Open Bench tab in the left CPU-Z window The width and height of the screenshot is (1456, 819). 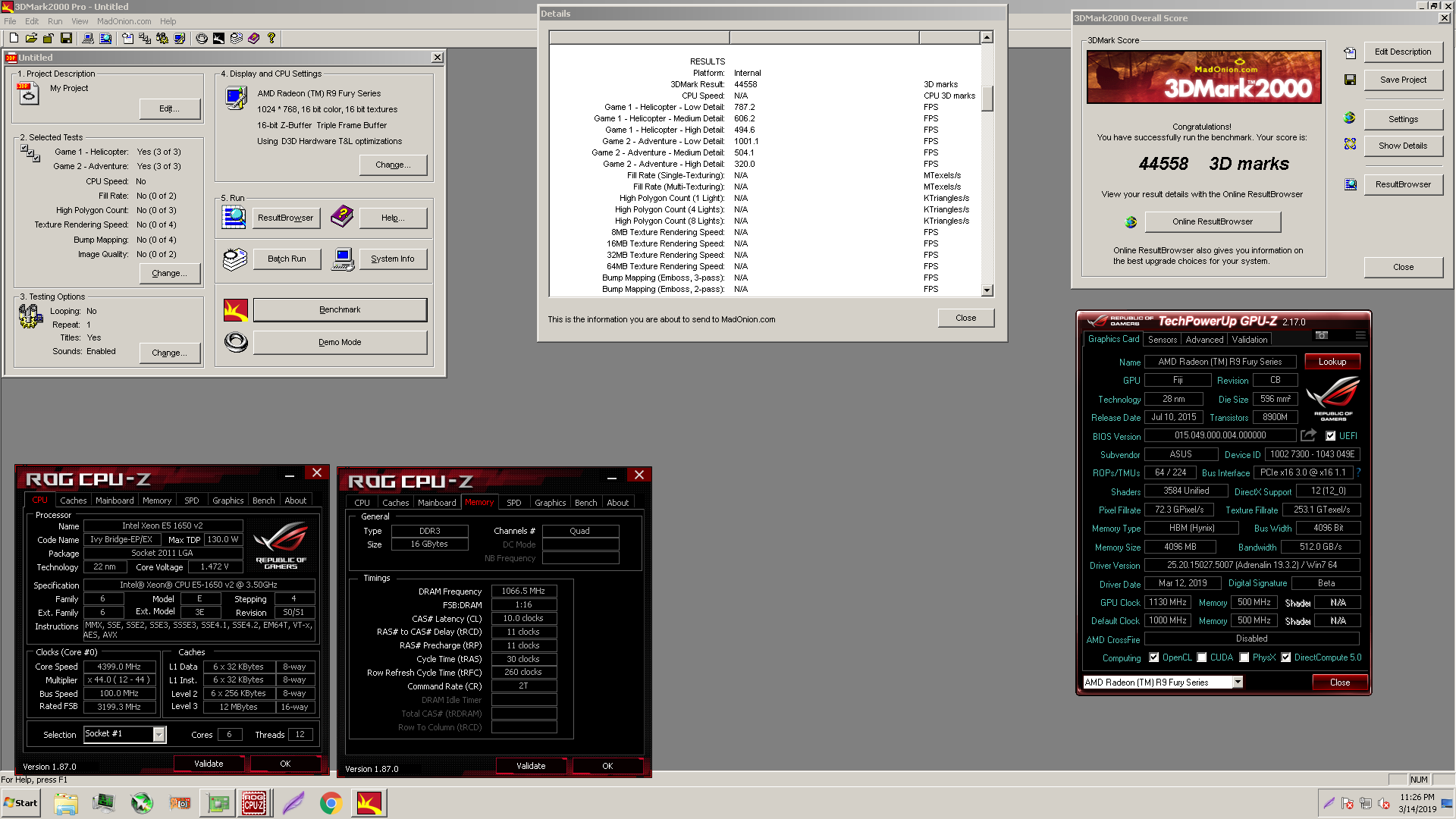coord(263,500)
